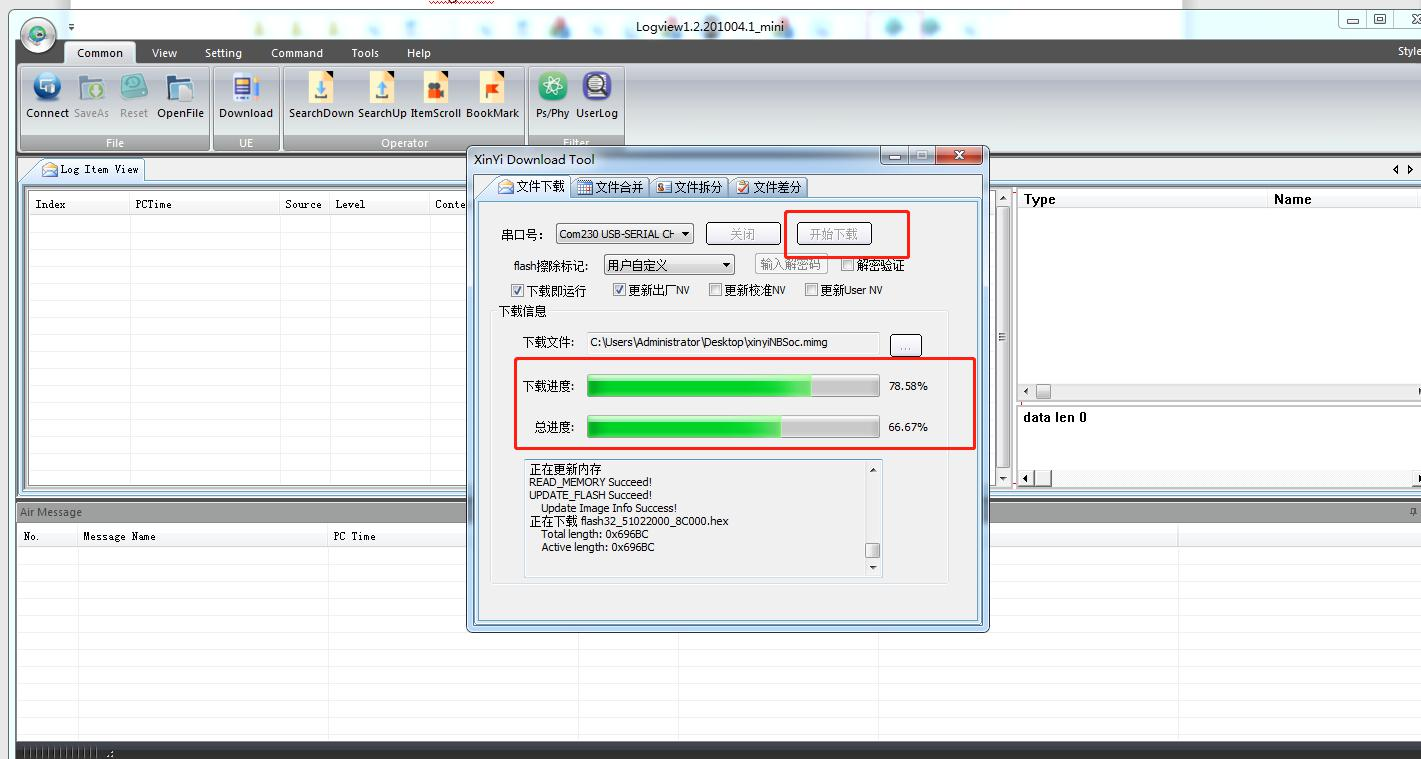Select the 文件下载 tab in the download tool

[x=532, y=186]
